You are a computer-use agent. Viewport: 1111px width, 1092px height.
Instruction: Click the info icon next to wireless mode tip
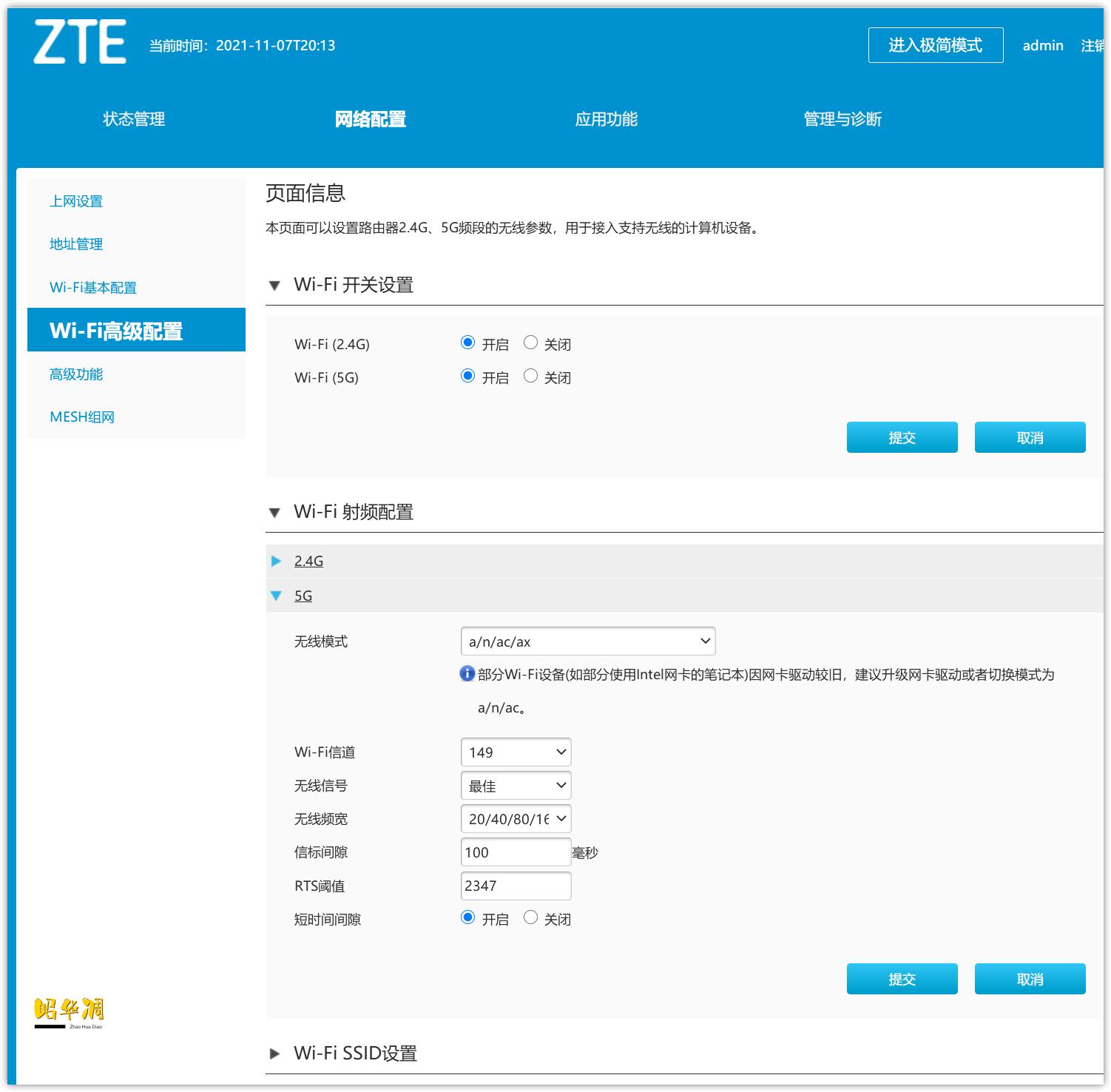tap(468, 675)
